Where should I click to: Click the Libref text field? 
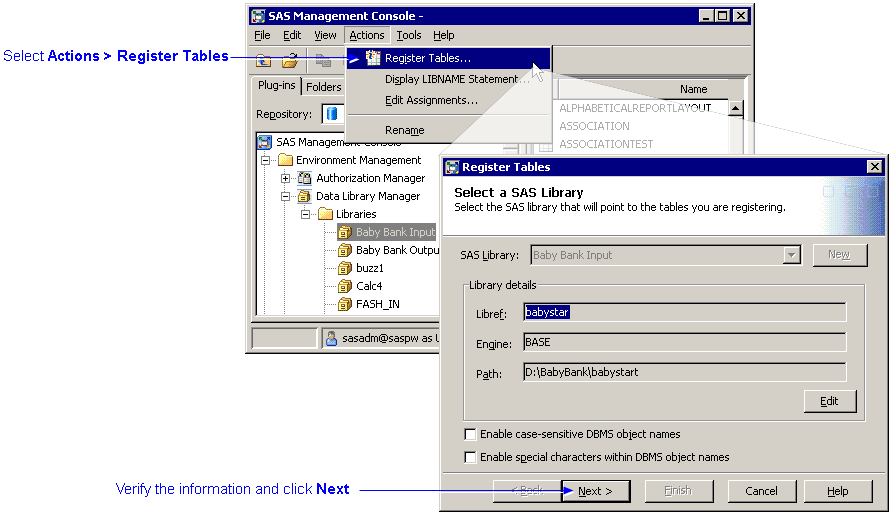pyautogui.click(x=684, y=312)
